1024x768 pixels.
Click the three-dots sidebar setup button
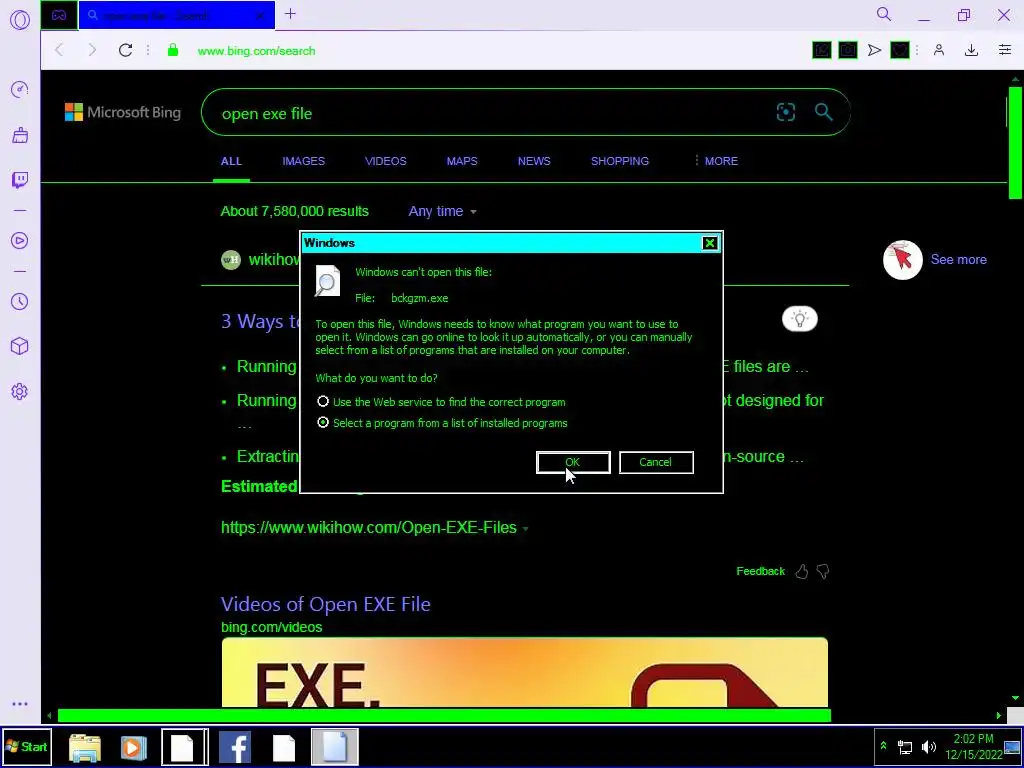(x=20, y=704)
